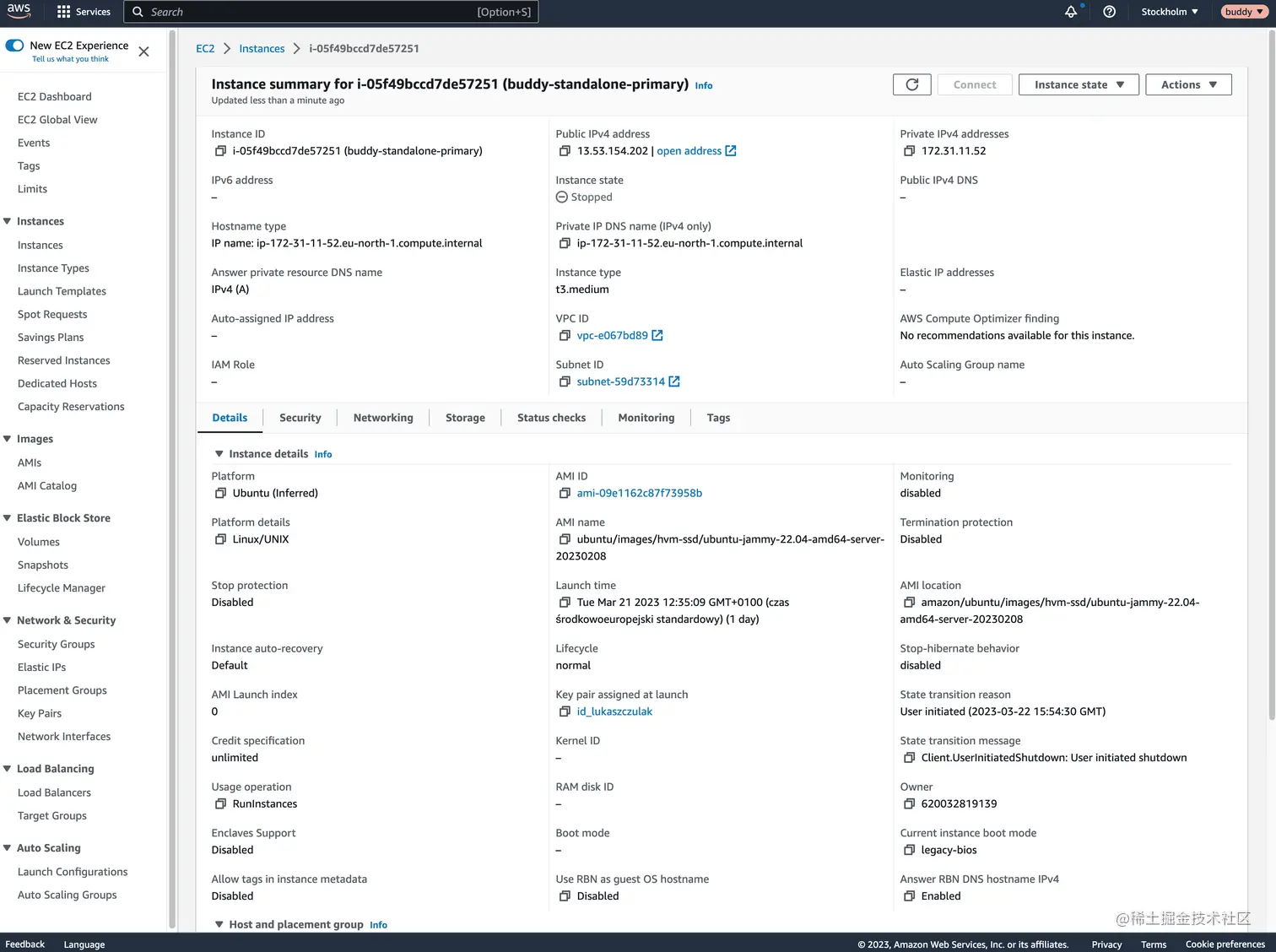Viewport: 1276px width, 952px height.
Task: Switch to the Networking tab
Action: [x=383, y=418]
